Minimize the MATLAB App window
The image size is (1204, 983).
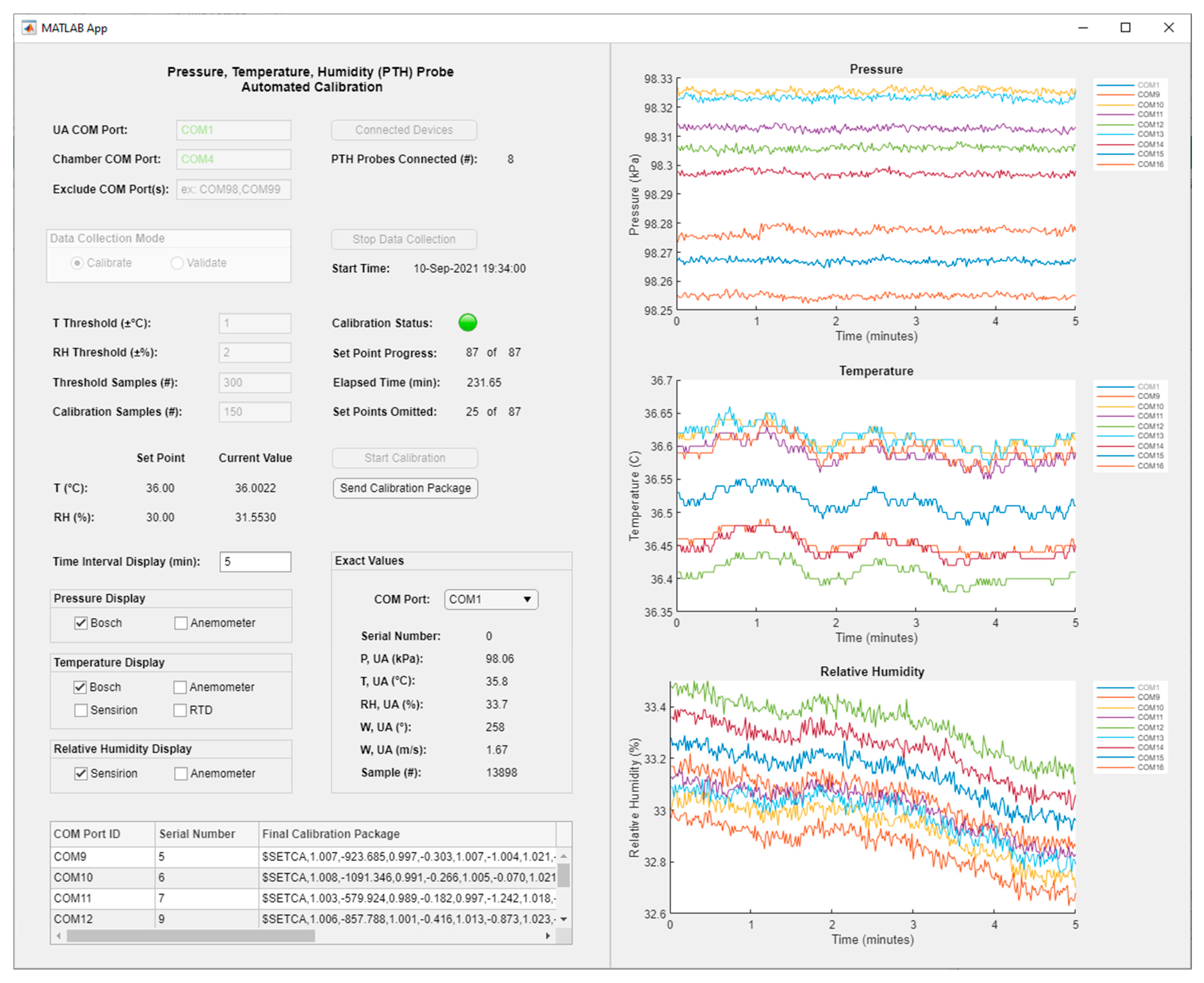pyautogui.click(x=1083, y=28)
